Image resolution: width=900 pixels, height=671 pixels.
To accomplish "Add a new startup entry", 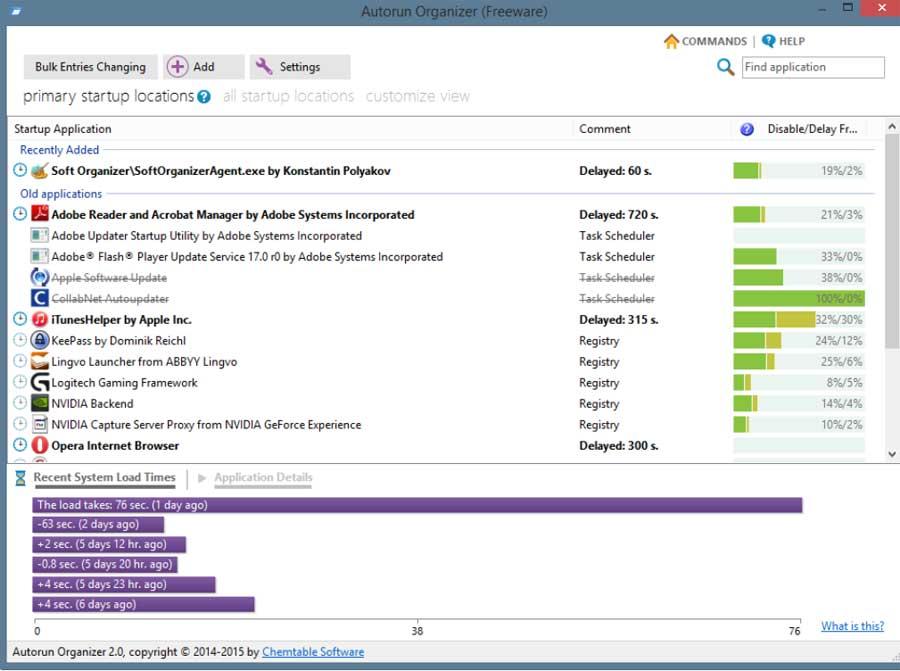I will [204, 67].
